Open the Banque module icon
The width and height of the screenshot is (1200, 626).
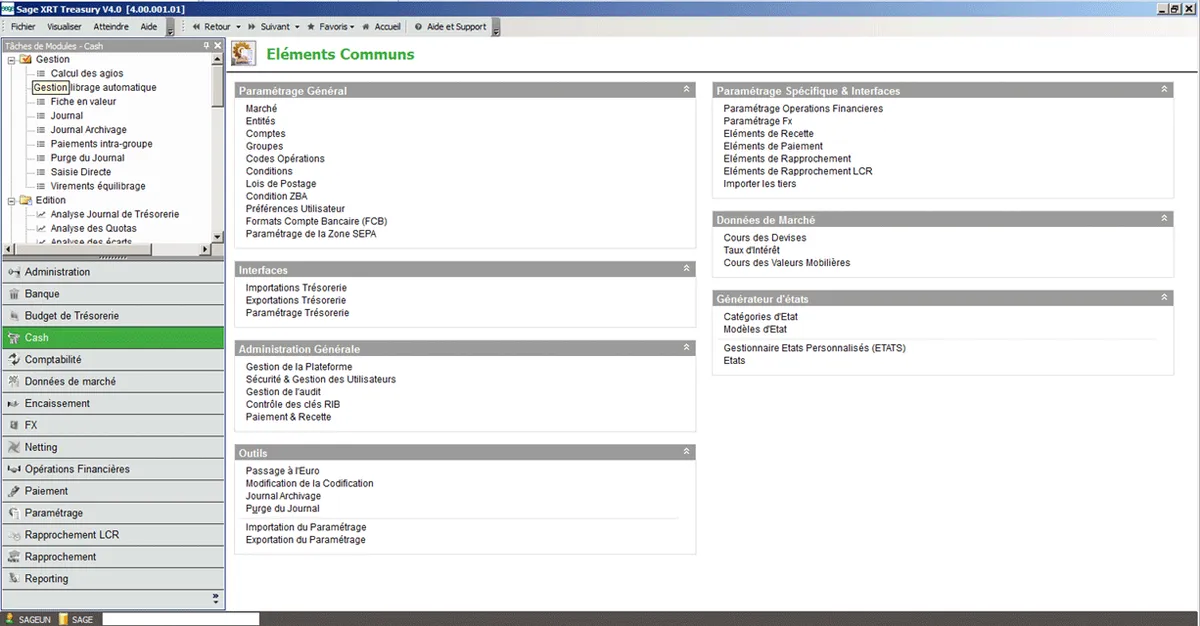(14, 294)
